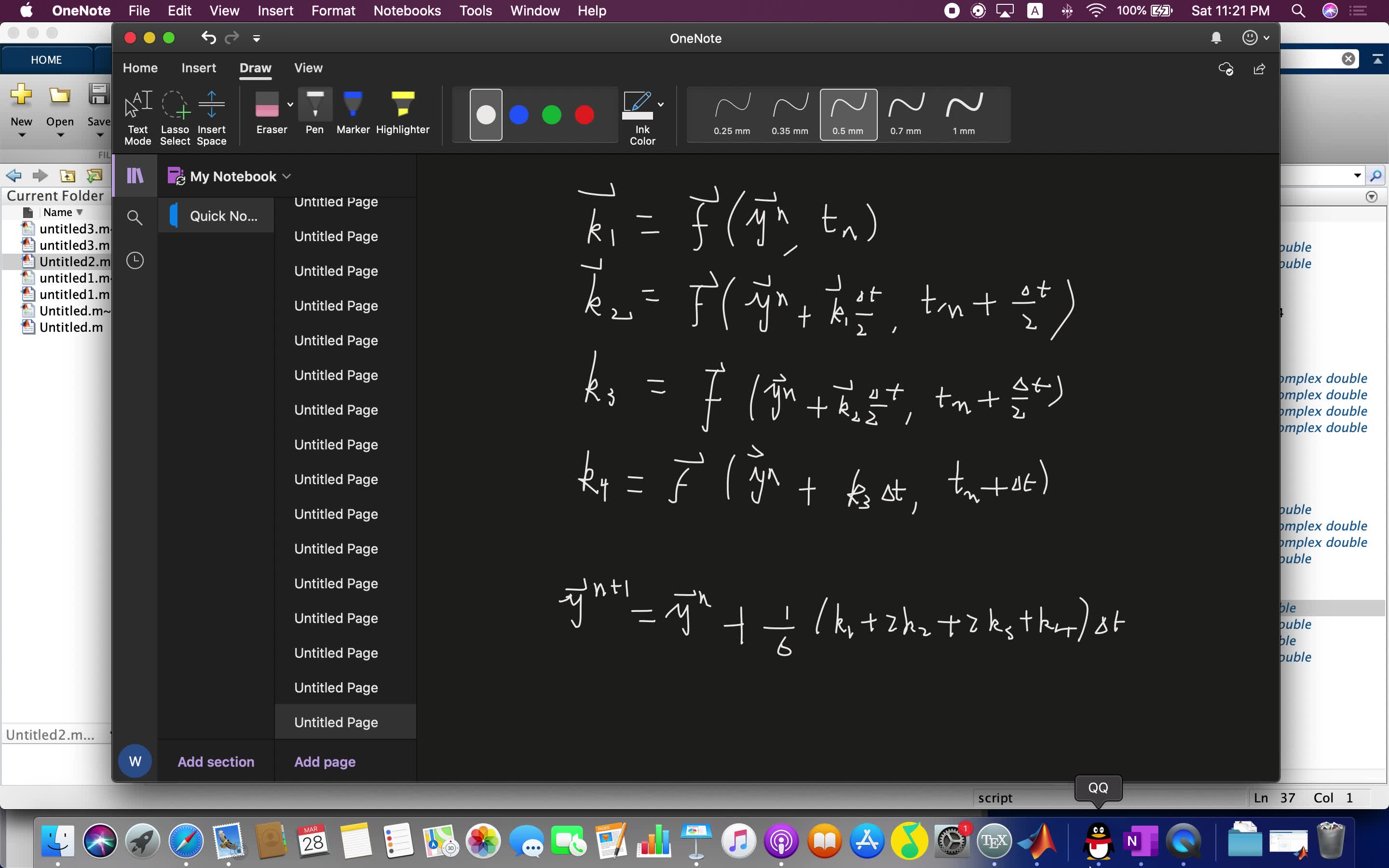1389x868 pixels.
Task: Set pen thickness to 0.25 mm
Action: click(732, 114)
